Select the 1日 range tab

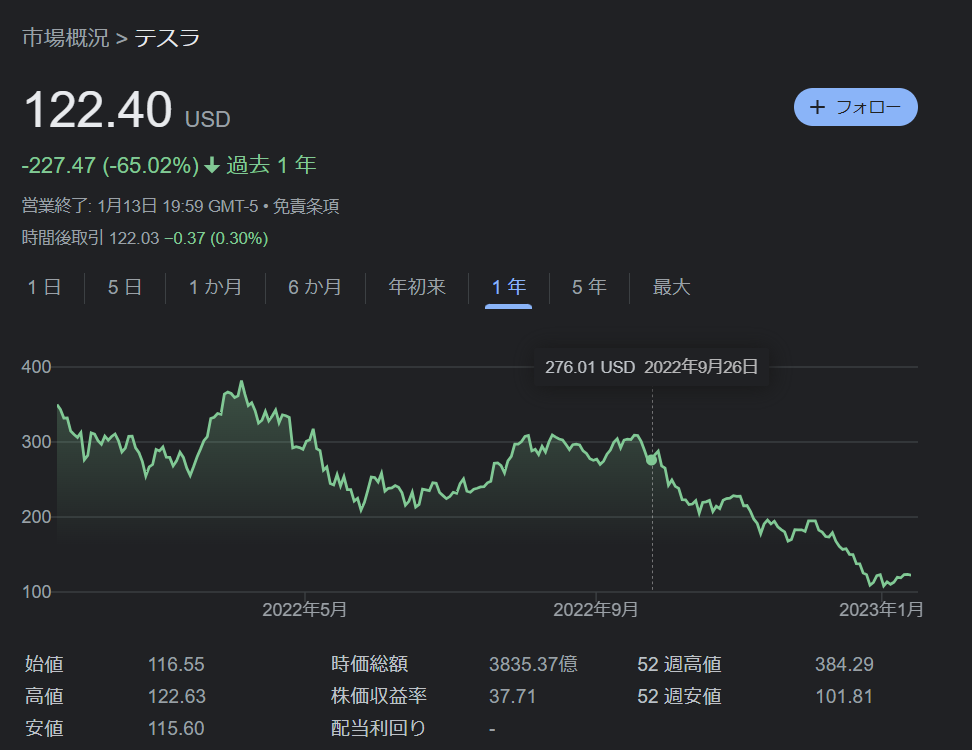coord(44,287)
